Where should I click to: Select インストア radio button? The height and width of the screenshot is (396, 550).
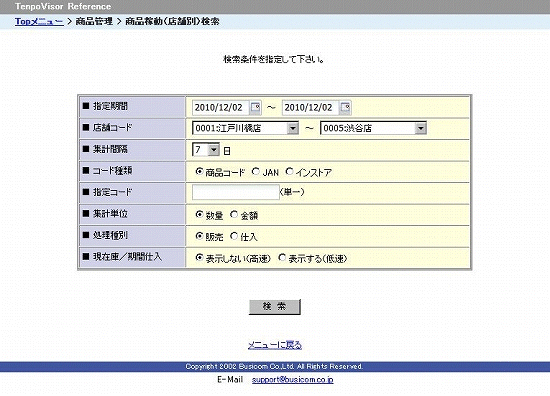coord(289,172)
